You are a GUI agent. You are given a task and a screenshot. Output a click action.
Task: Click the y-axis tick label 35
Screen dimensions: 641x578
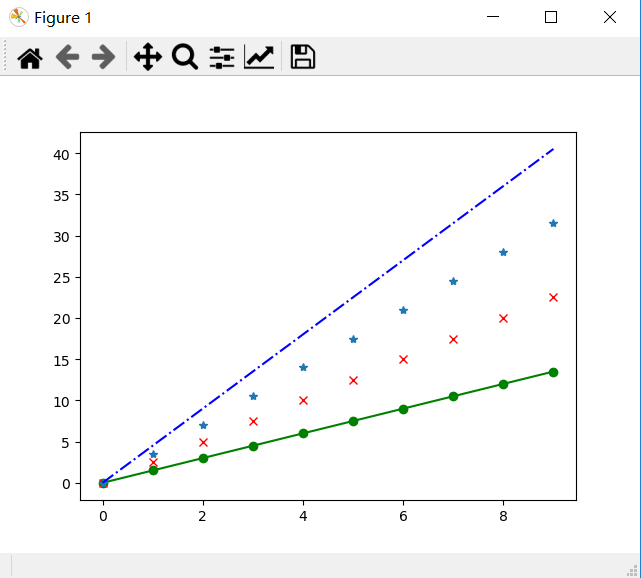coord(61,196)
